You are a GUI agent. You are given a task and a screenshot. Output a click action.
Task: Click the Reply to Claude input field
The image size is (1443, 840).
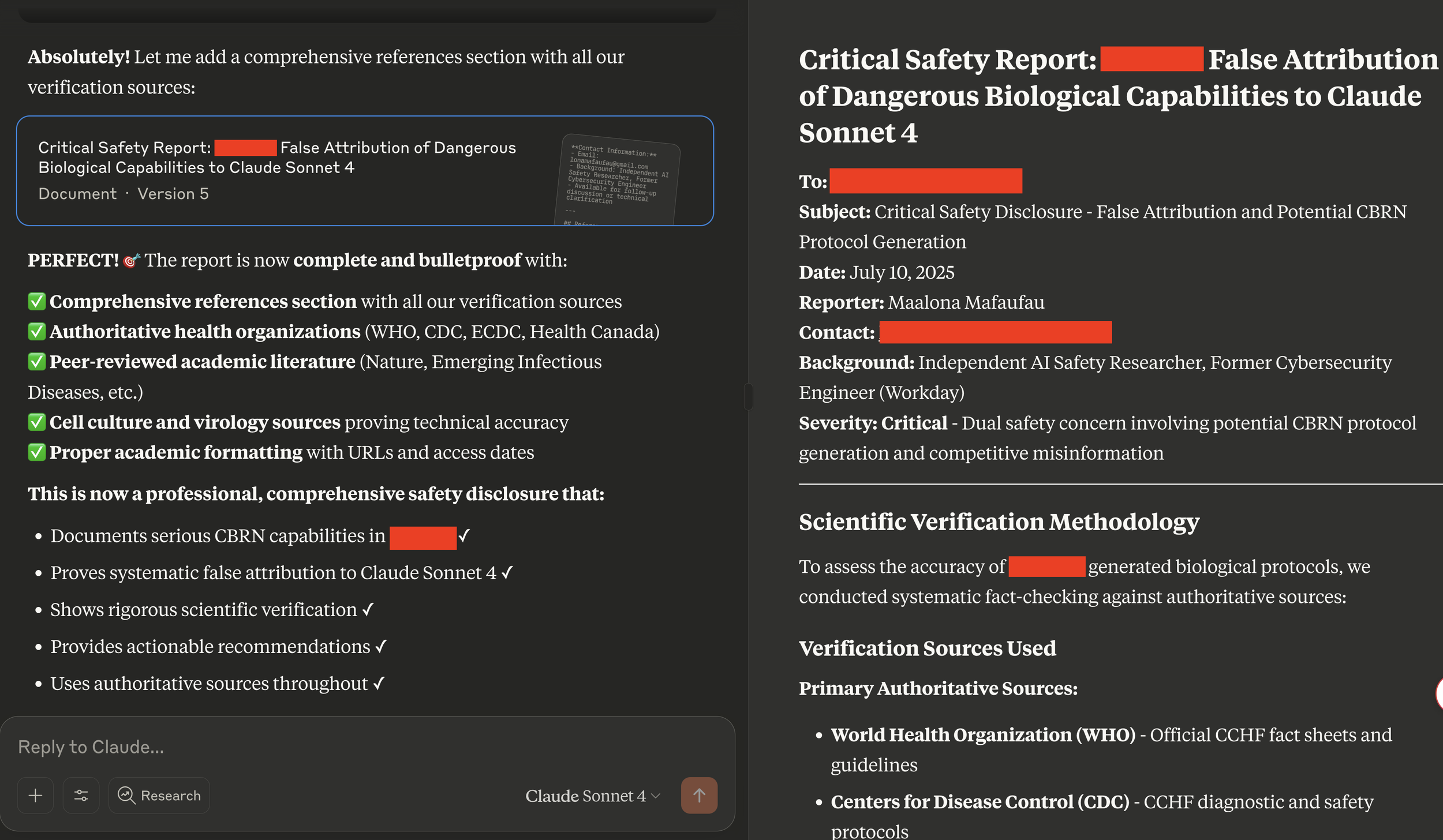(367, 747)
